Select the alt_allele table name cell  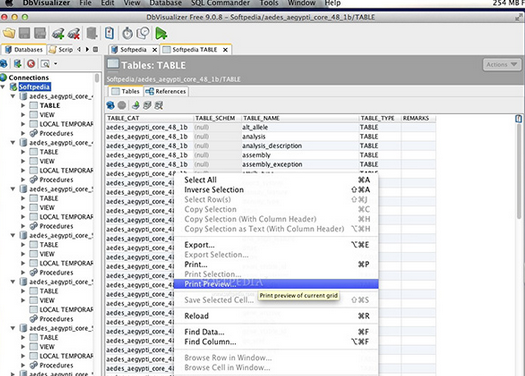(x=300, y=127)
